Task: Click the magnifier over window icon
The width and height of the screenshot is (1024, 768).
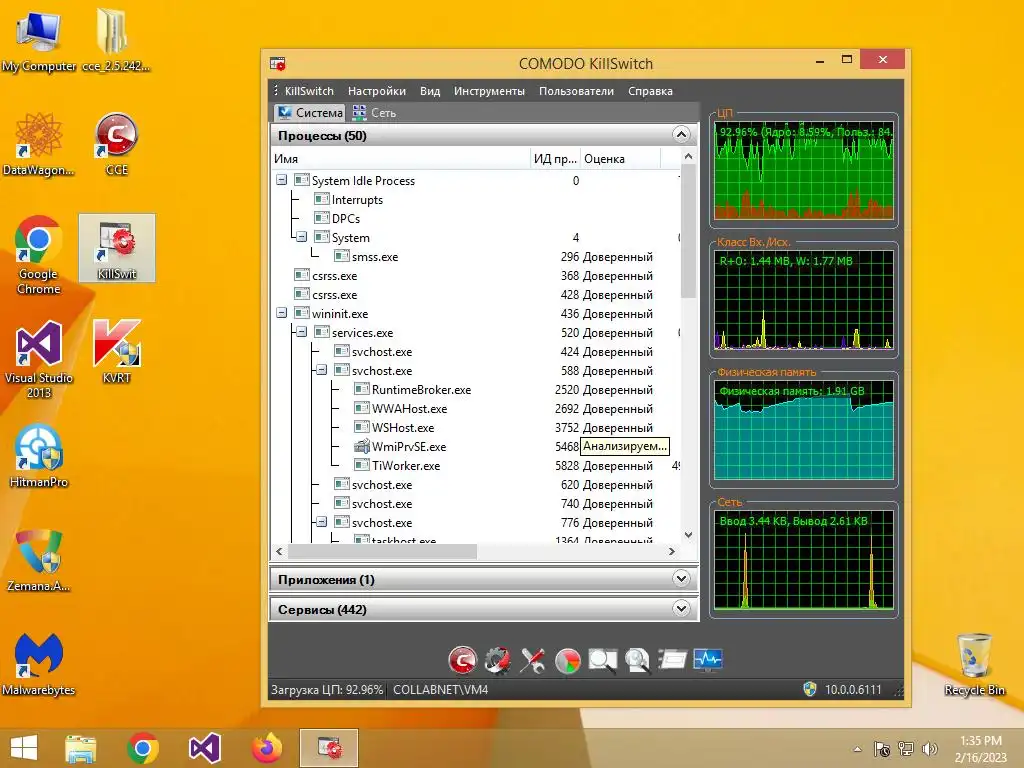Action: 603,660
